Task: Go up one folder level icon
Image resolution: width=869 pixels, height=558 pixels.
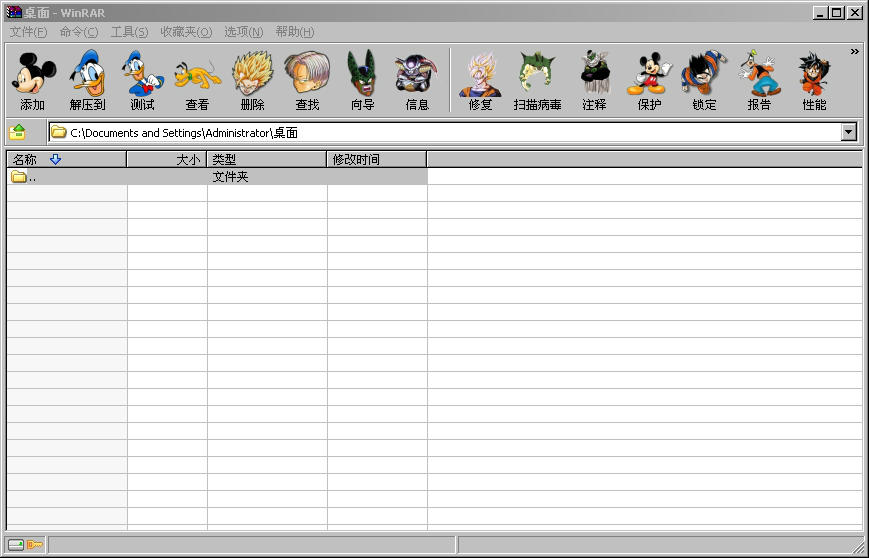Action: (18, 132)
